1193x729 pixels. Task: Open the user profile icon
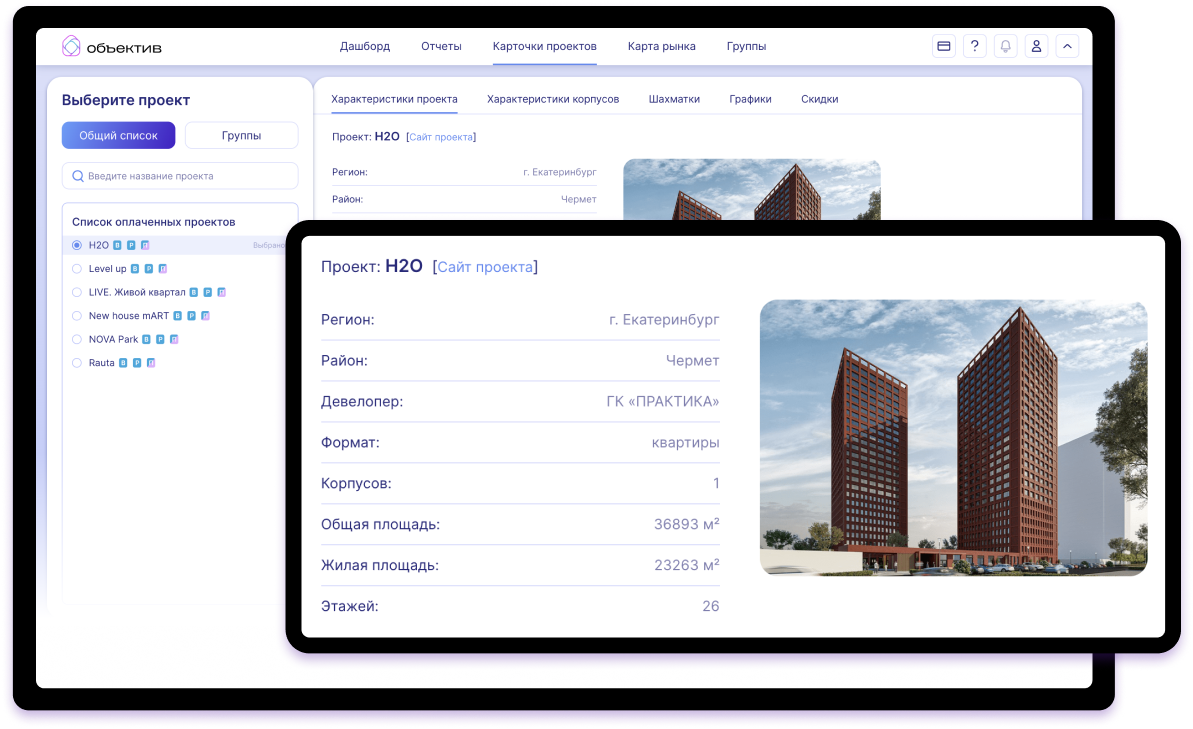(1036, 46)
